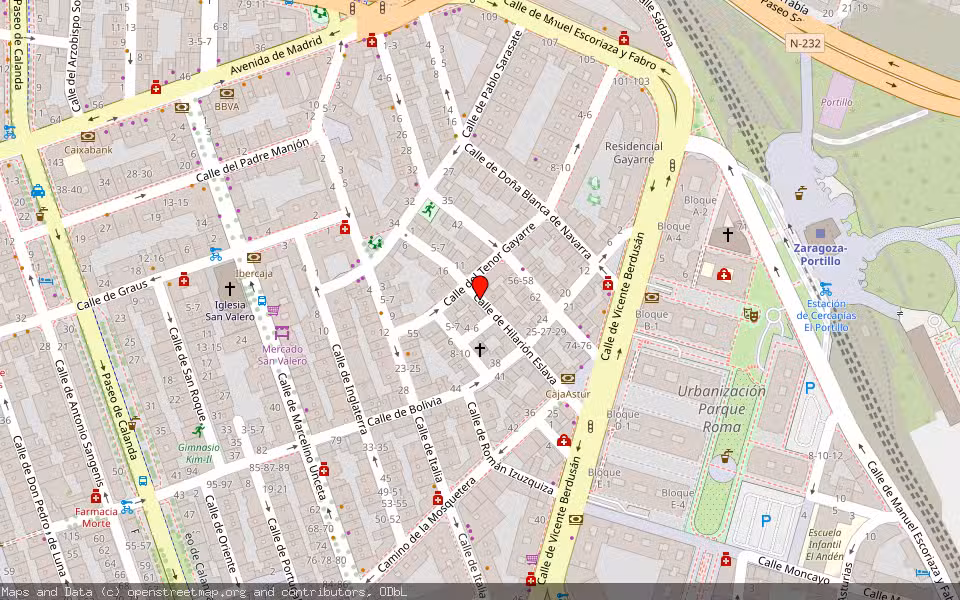Click the Calle de Doña Blanca de Navarra label
Screen dimensions: 960x600
pyautogui.click(x=528, y=201)
